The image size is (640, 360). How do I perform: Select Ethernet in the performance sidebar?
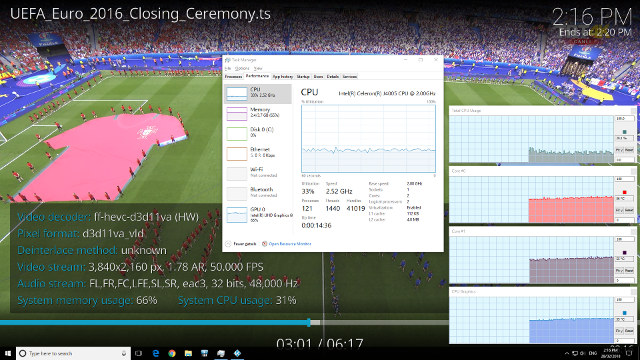click(258, 153)
